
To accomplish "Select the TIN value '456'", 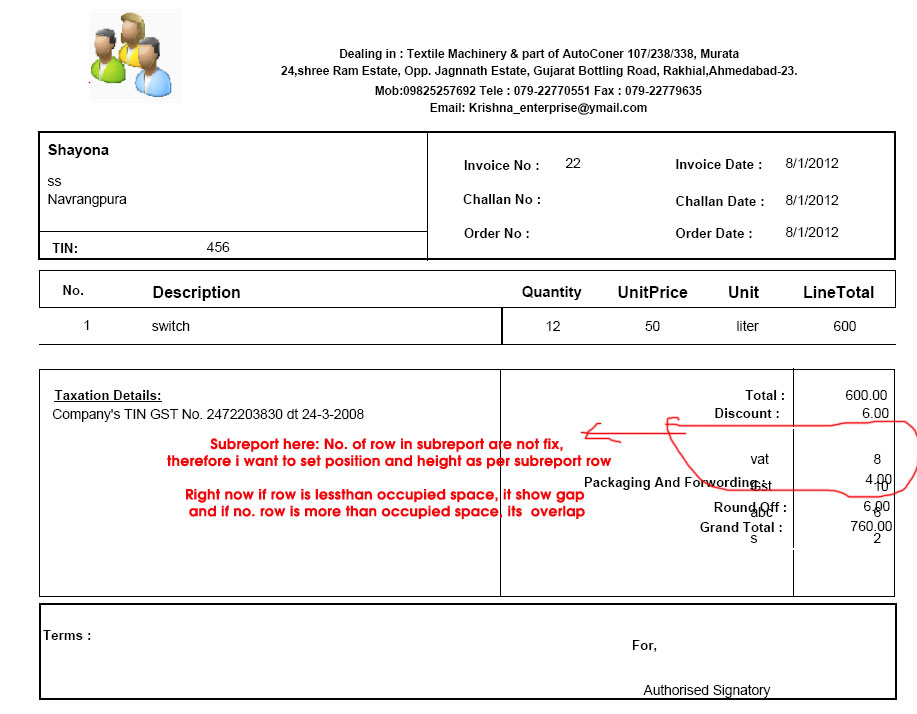I will coord(218,247).
